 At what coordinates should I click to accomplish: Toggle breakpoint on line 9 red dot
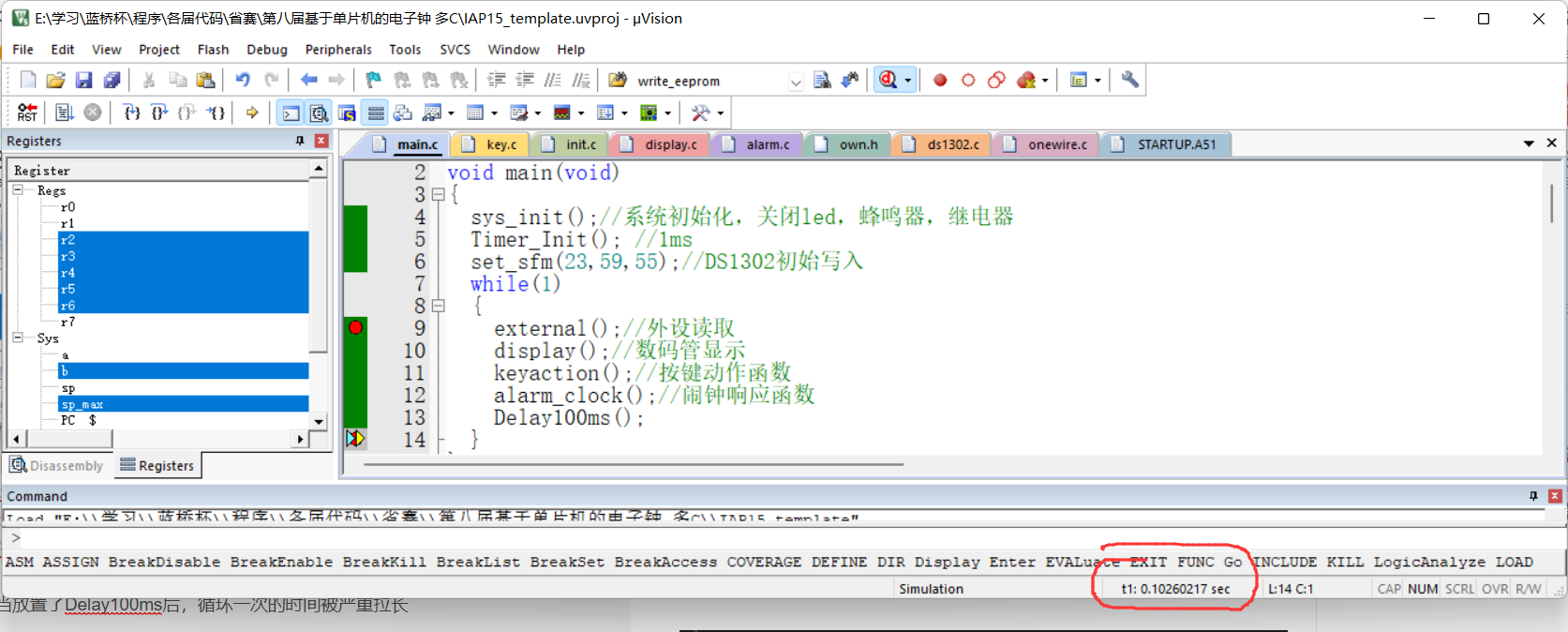pos(355,327)
